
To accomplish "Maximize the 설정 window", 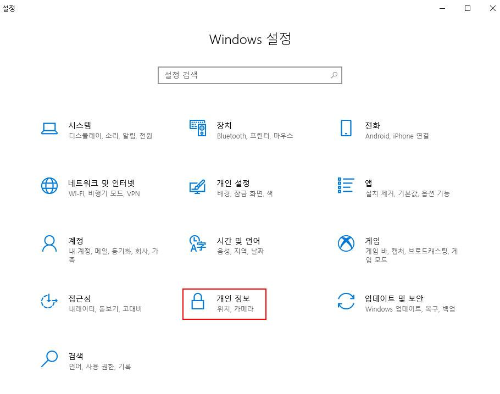I will click(x=468, y=8).
